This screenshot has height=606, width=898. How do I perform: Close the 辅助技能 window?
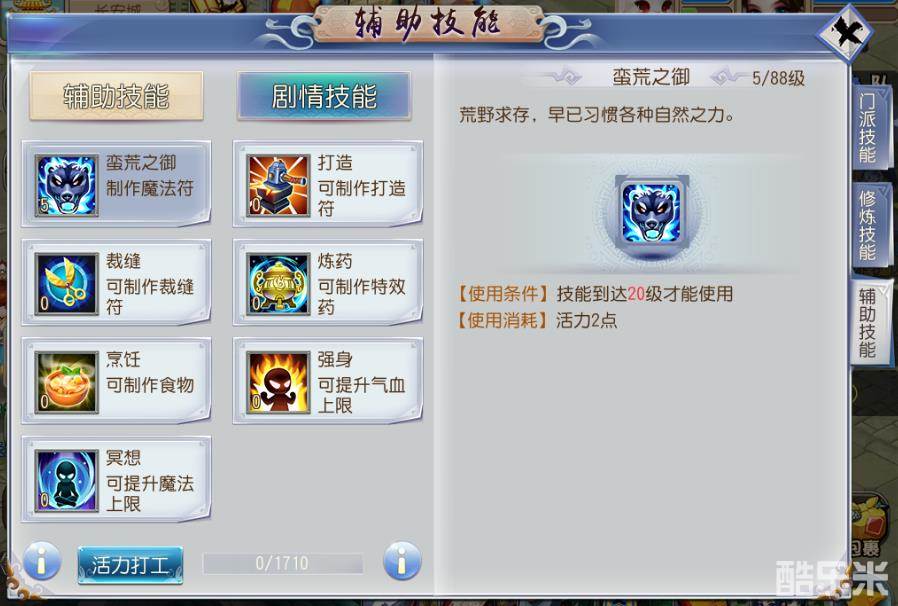point(845,33)
